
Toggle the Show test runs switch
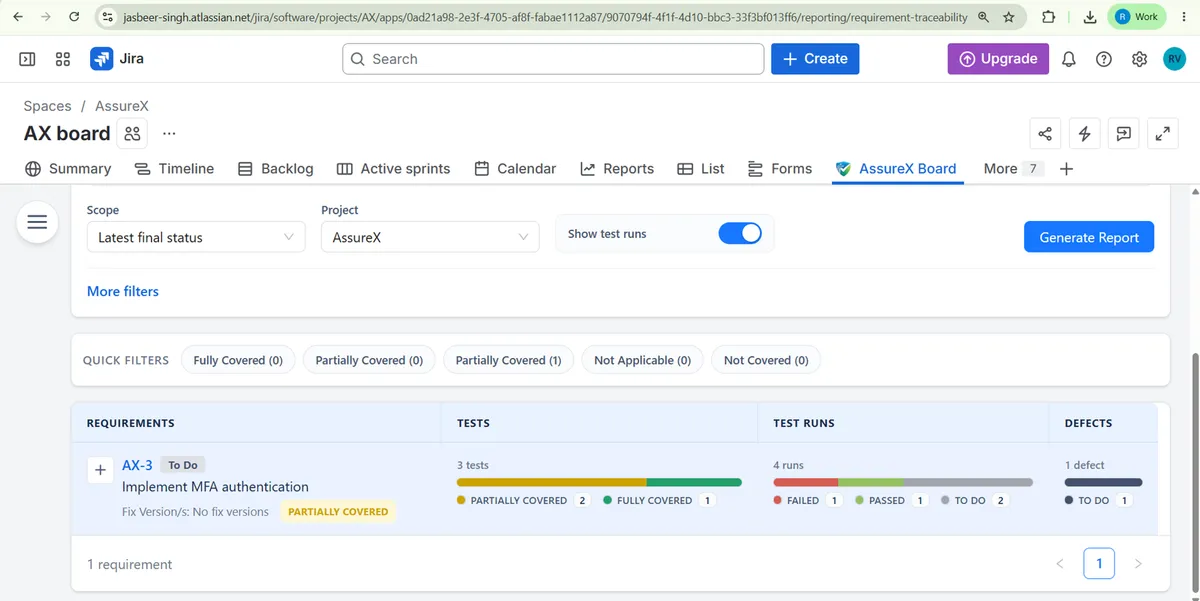(740, 233)
